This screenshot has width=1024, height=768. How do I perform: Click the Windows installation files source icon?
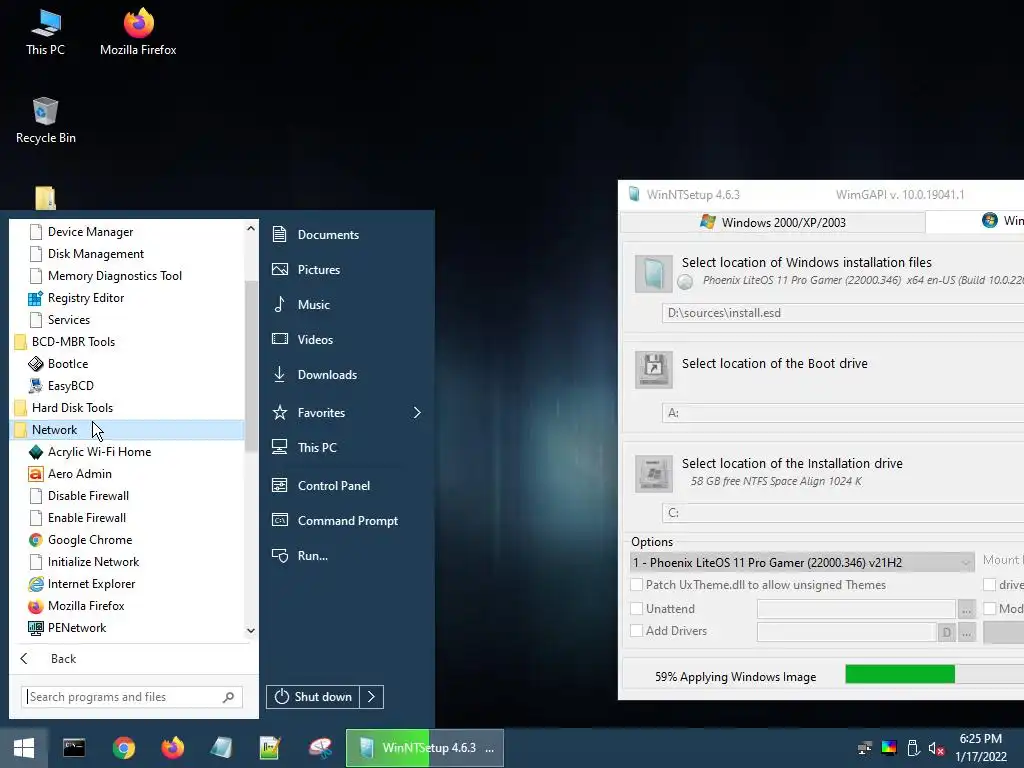[x=654, y=274]
